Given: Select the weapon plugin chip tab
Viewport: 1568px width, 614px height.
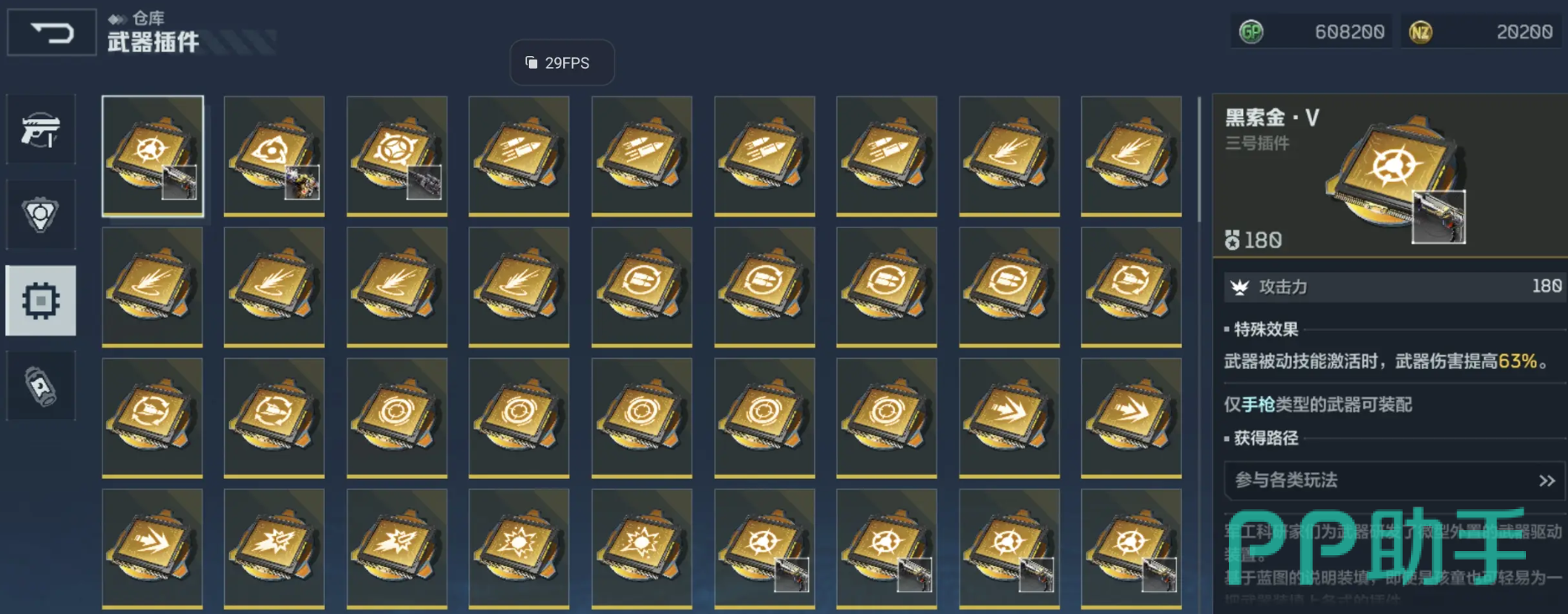Looking at the screenshot, I should click(x=40, y=300).
